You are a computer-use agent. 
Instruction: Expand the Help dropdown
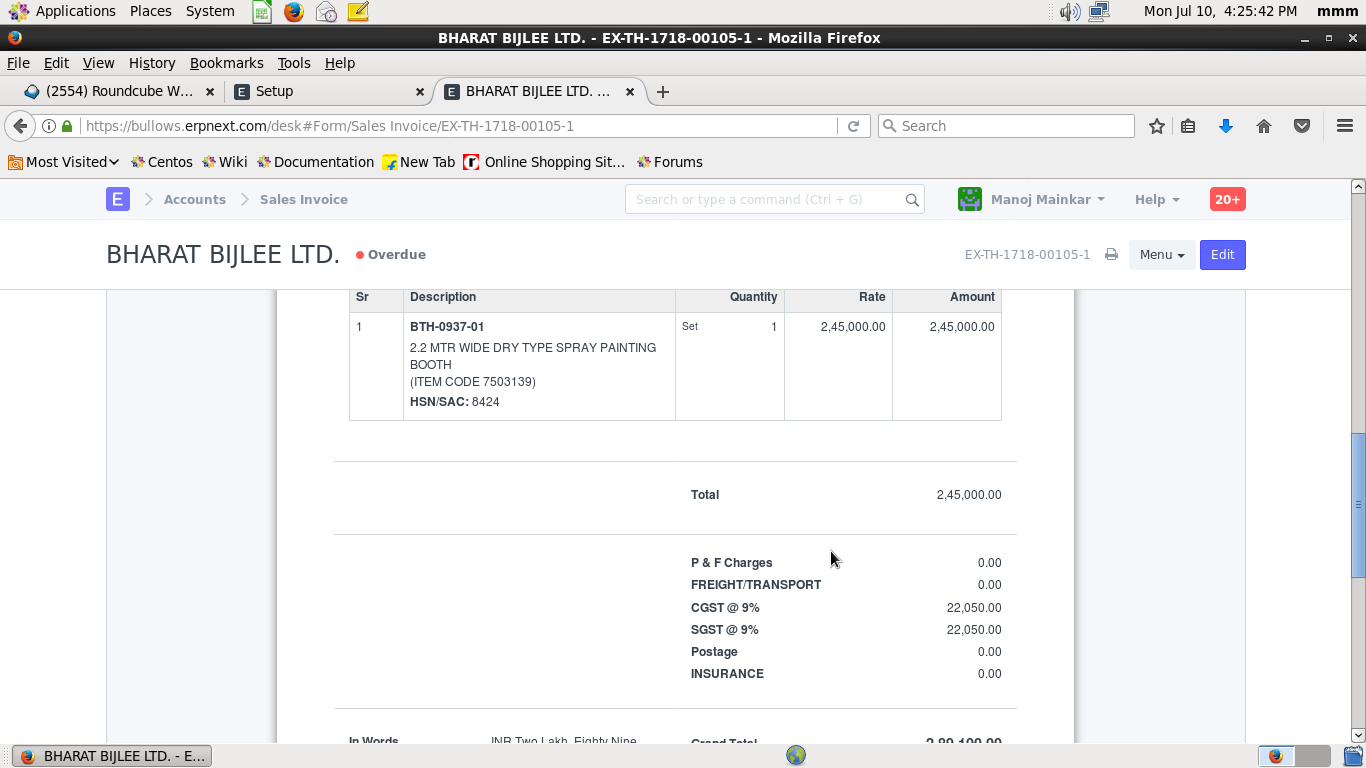point(1157,199)
